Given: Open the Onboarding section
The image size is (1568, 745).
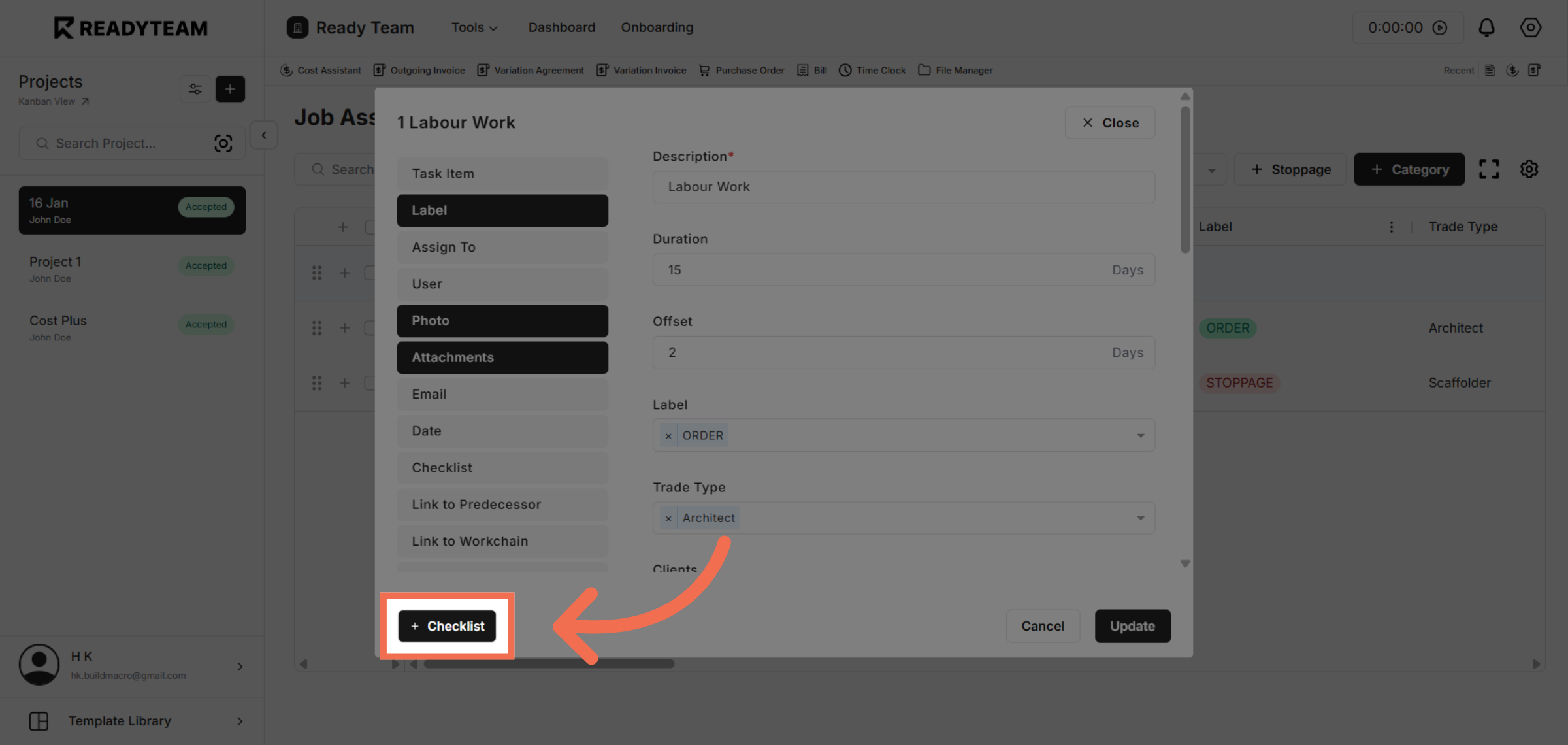Looking at the screenshot, I should 657,27.
